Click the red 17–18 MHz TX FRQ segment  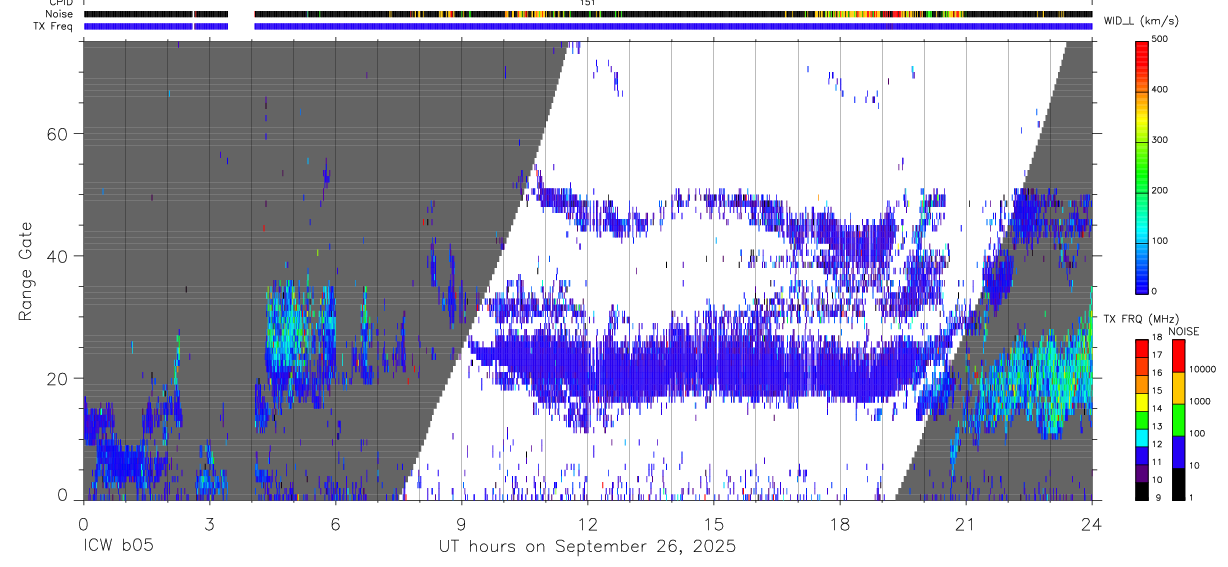(1142, 348)
